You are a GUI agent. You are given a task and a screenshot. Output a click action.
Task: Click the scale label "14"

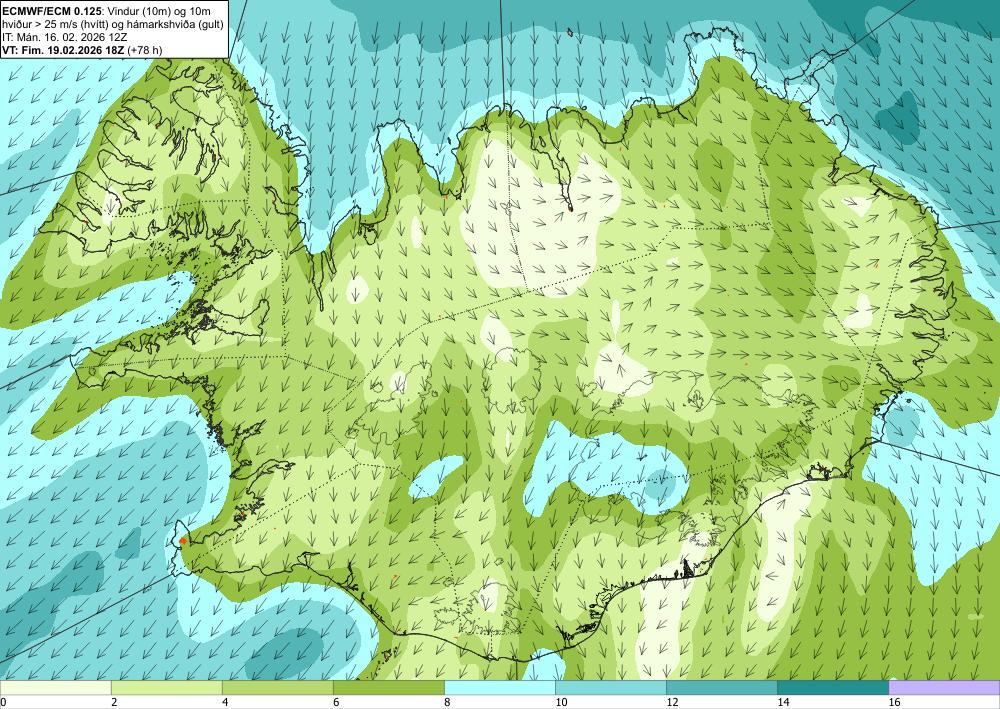point(783,703)
